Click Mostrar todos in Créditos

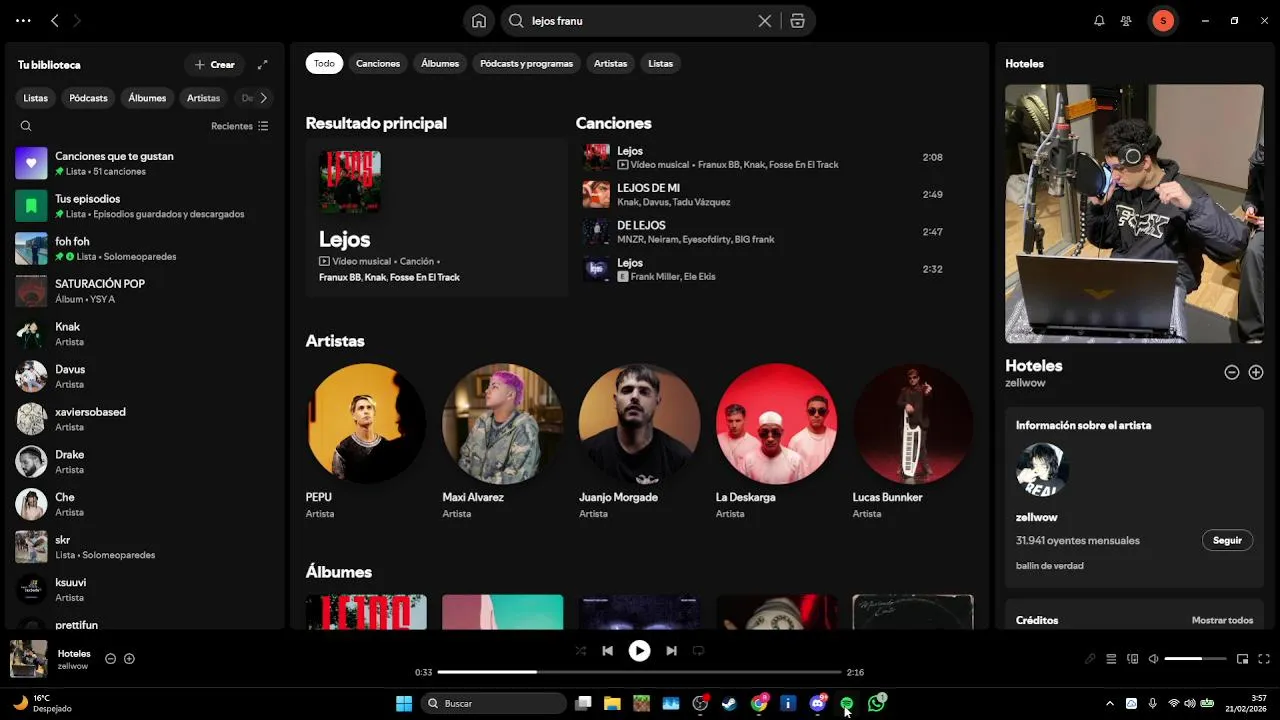1222,620
